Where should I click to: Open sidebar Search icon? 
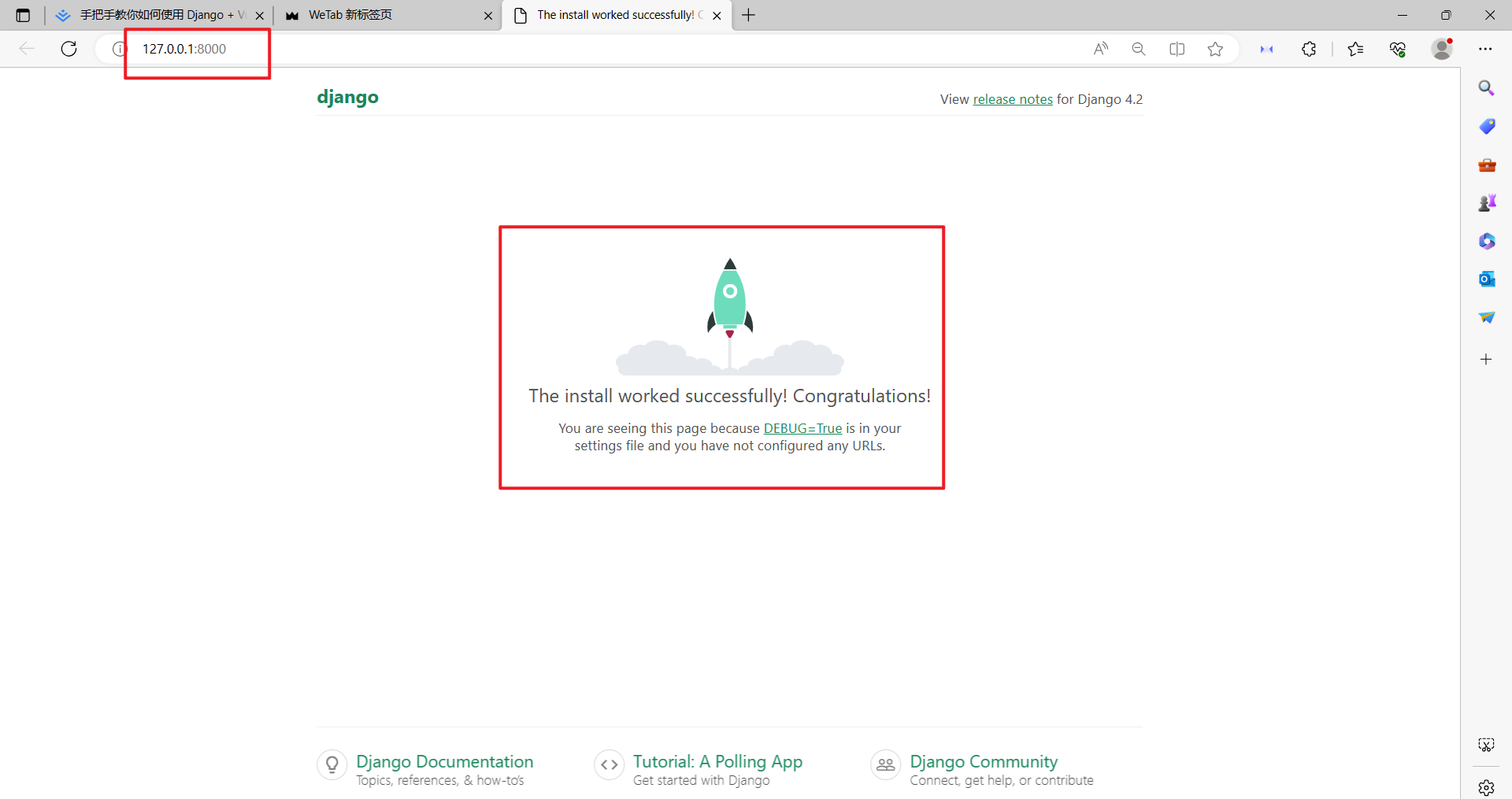[x=1486, y=88]
